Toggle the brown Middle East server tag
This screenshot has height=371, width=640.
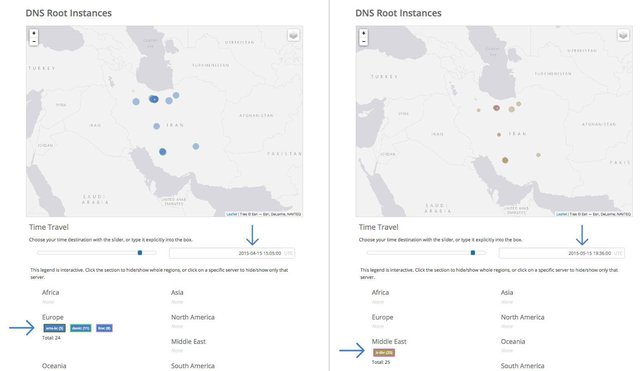[x=384, y=353]
